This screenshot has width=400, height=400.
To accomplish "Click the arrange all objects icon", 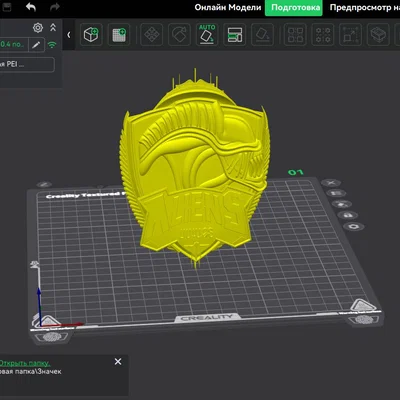I will coord(235,34).
